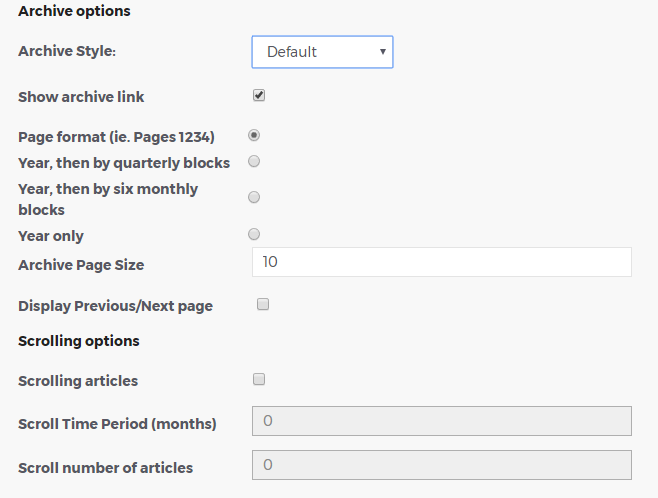
Task: Enable Display Previous/Next page checkbox
Action: pyautogui.click(x=263, y=304)
